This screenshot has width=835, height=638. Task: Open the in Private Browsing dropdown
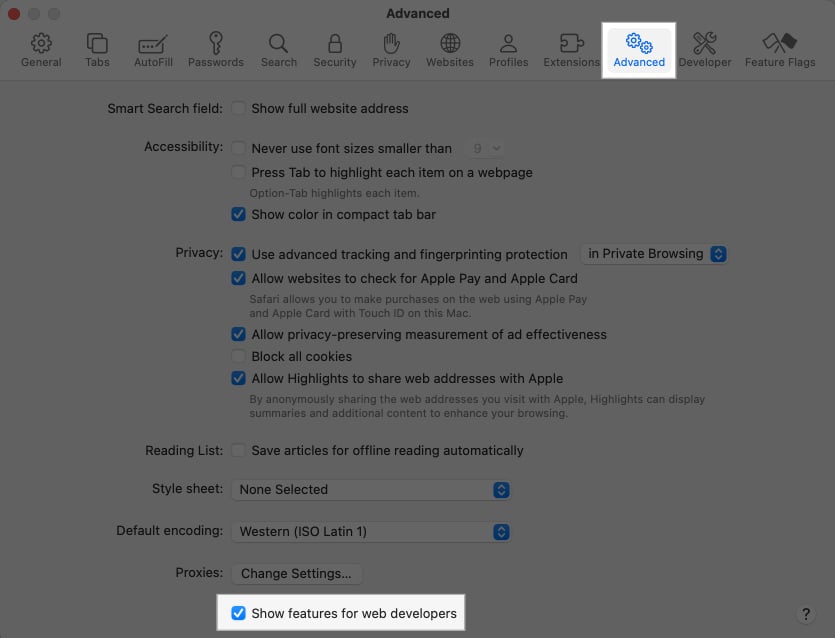(x=654, y=254)
